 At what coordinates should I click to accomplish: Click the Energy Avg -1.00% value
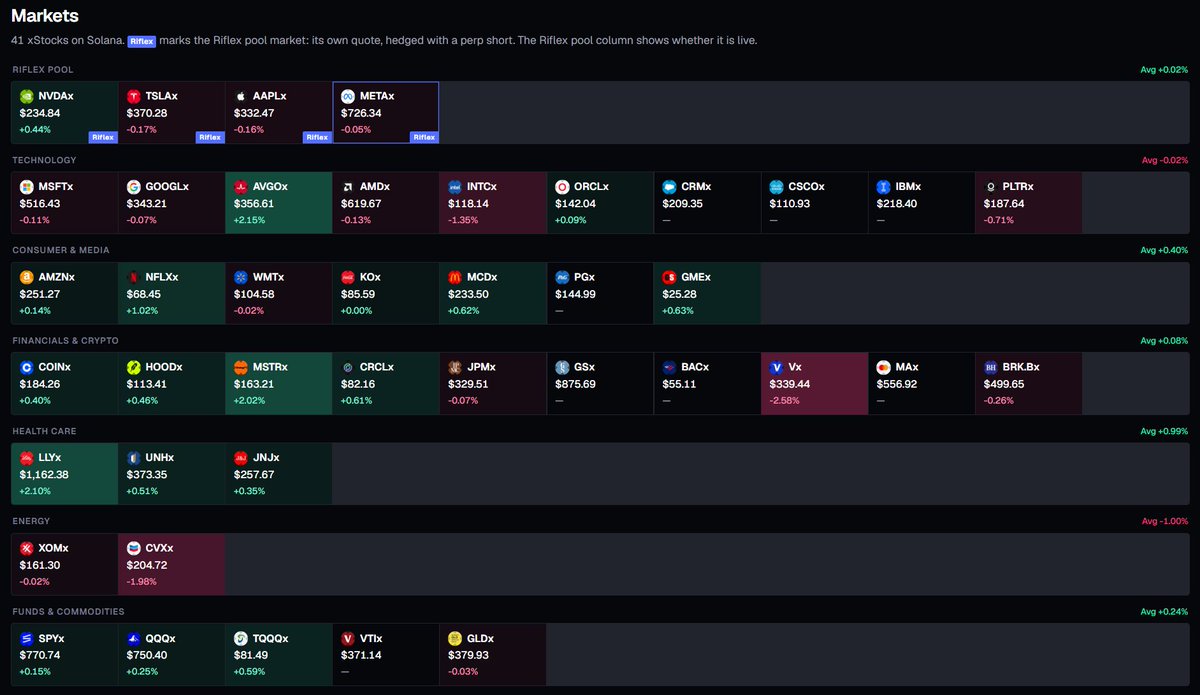coord(1164,521)
